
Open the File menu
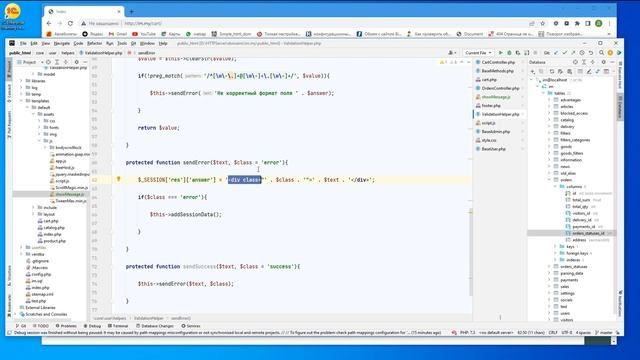point(23,43)
